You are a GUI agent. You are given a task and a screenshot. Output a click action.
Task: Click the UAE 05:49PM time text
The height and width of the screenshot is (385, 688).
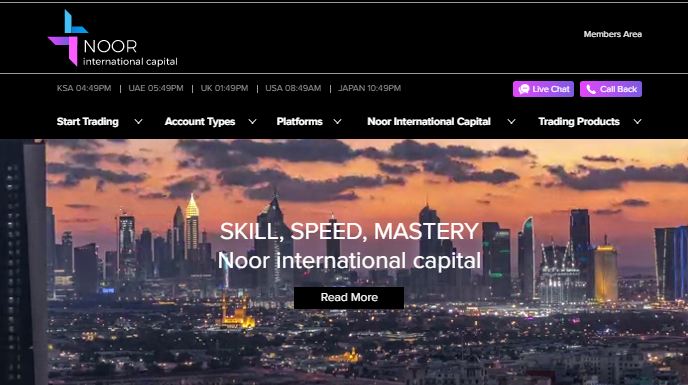click(x=156, y=88)
